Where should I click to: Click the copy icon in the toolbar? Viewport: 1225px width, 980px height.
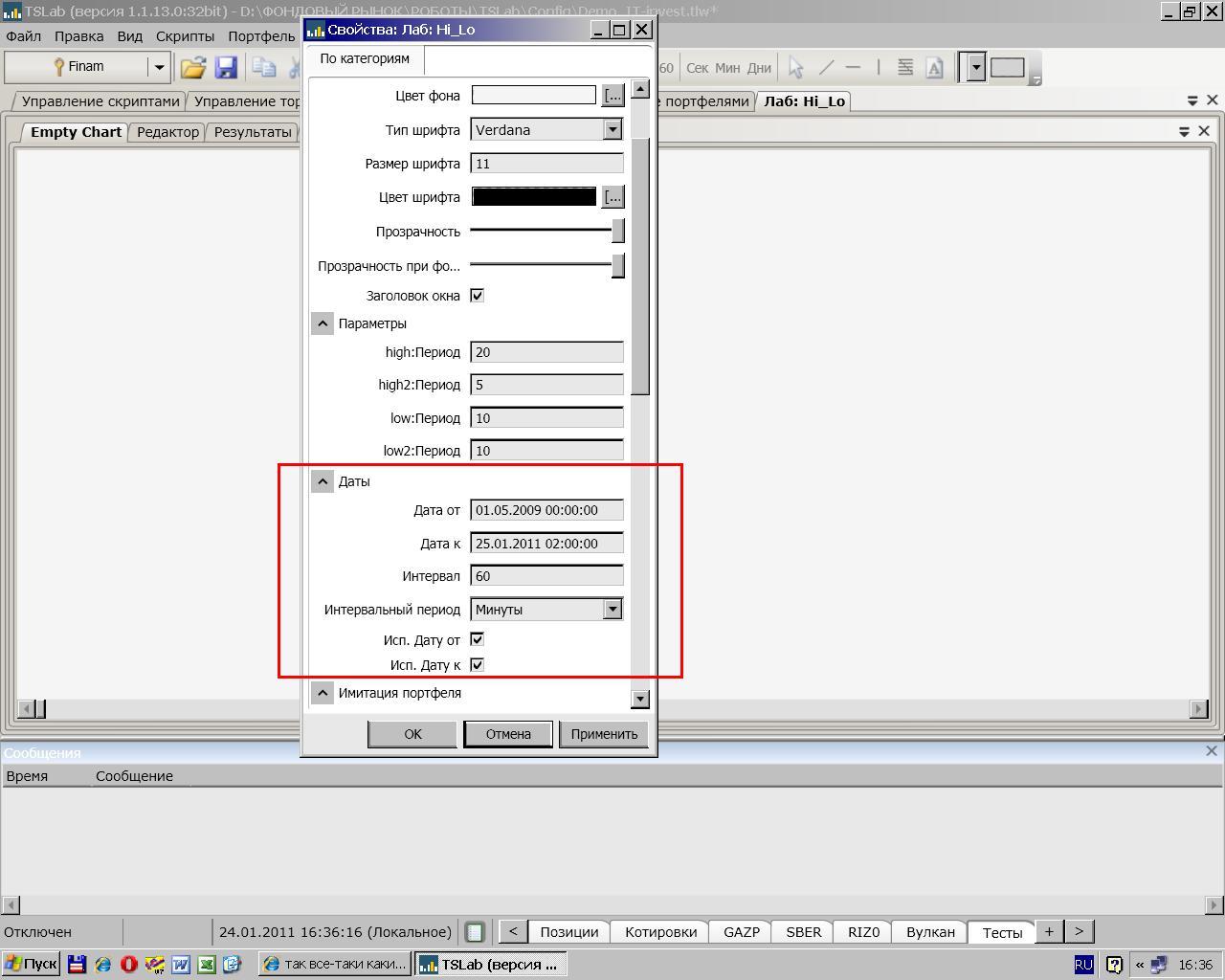tap(264, 67)
